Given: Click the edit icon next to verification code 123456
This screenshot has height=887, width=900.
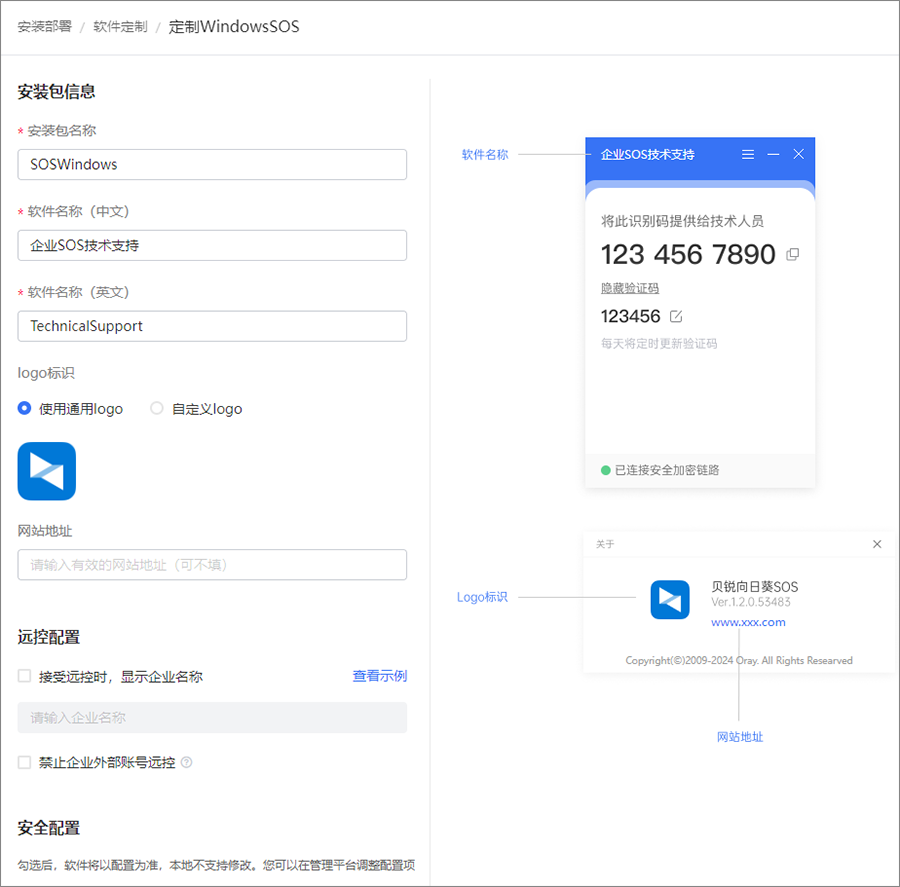Looking at the screenshot, I should (x=676, y=316).
